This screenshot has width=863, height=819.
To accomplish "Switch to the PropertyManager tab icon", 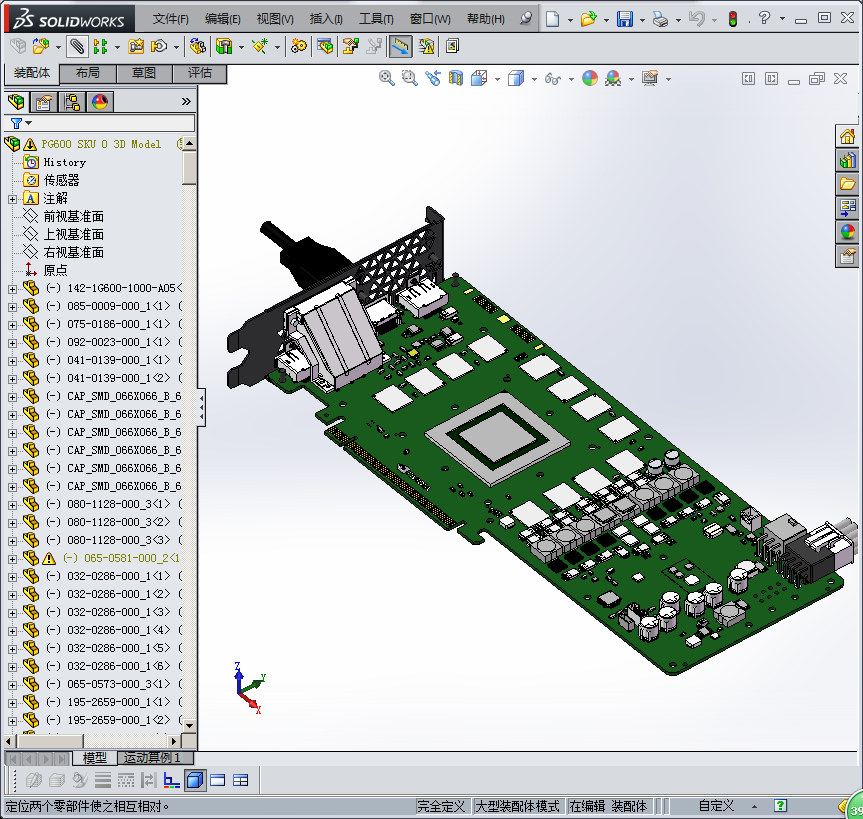I will 43,102.
